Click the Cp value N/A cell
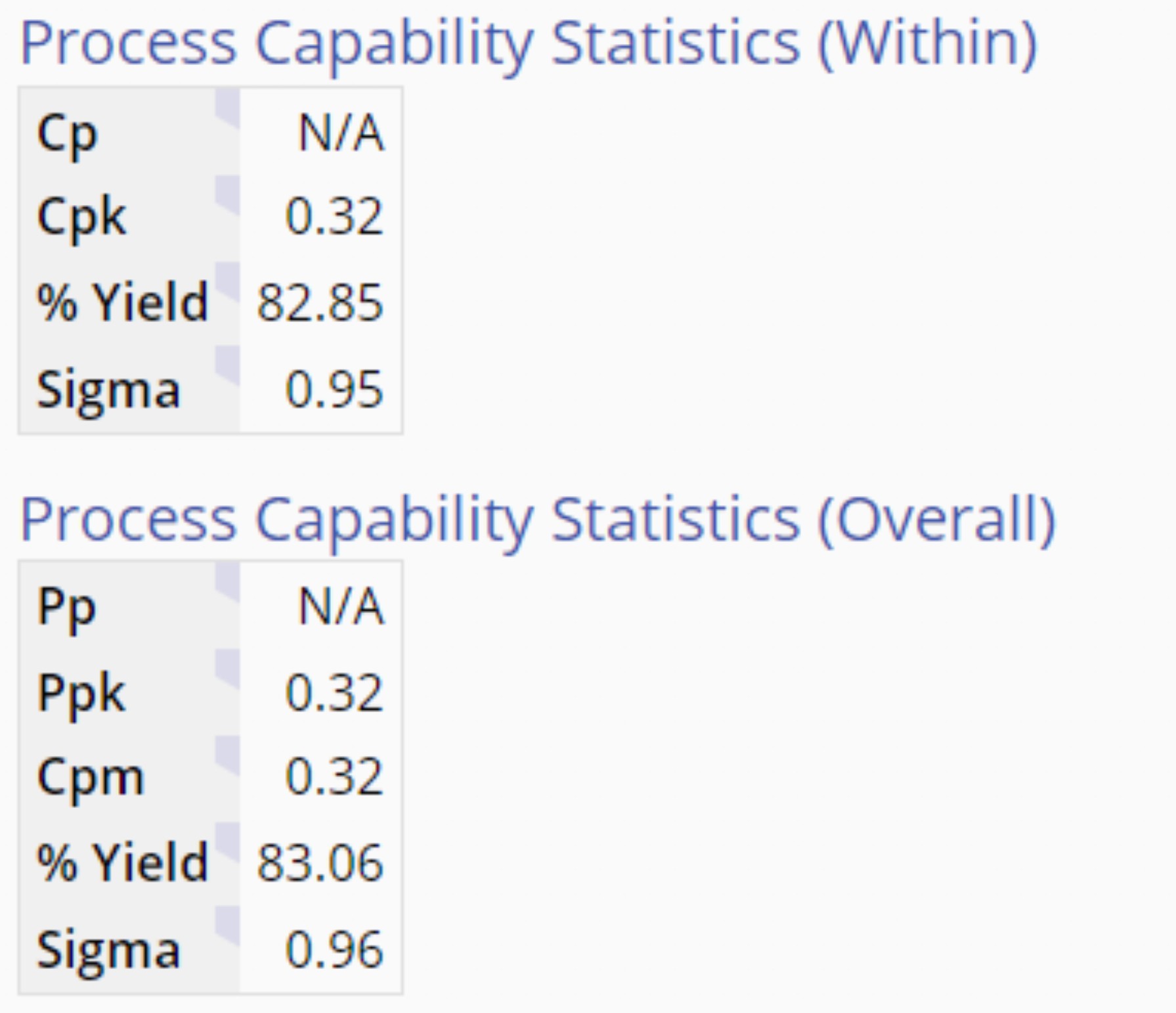This screenshot has height=1013, width=1176. click(341, 133)
